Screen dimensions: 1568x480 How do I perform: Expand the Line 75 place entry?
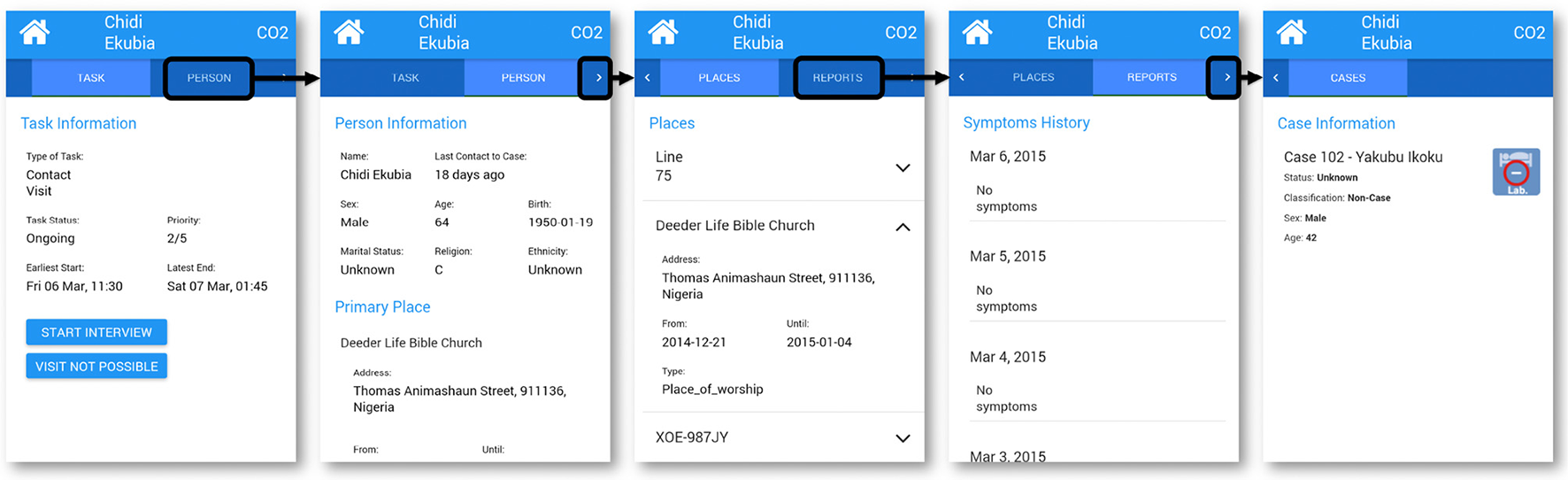[x=903, y=167]
